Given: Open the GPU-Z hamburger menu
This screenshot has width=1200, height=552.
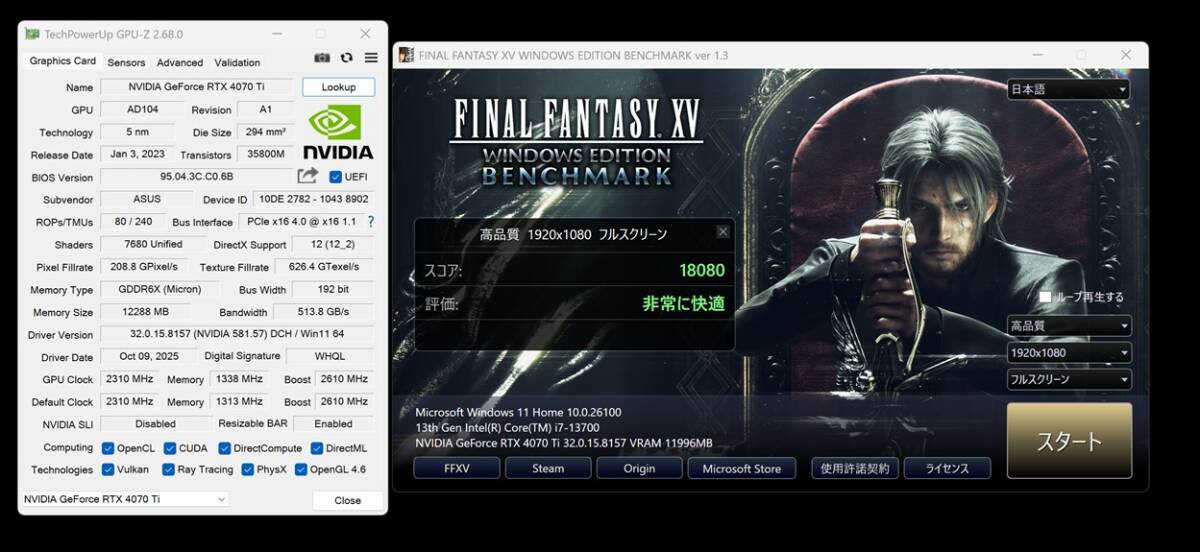Looking at the screenshot, I should click(x=371, y=59).
